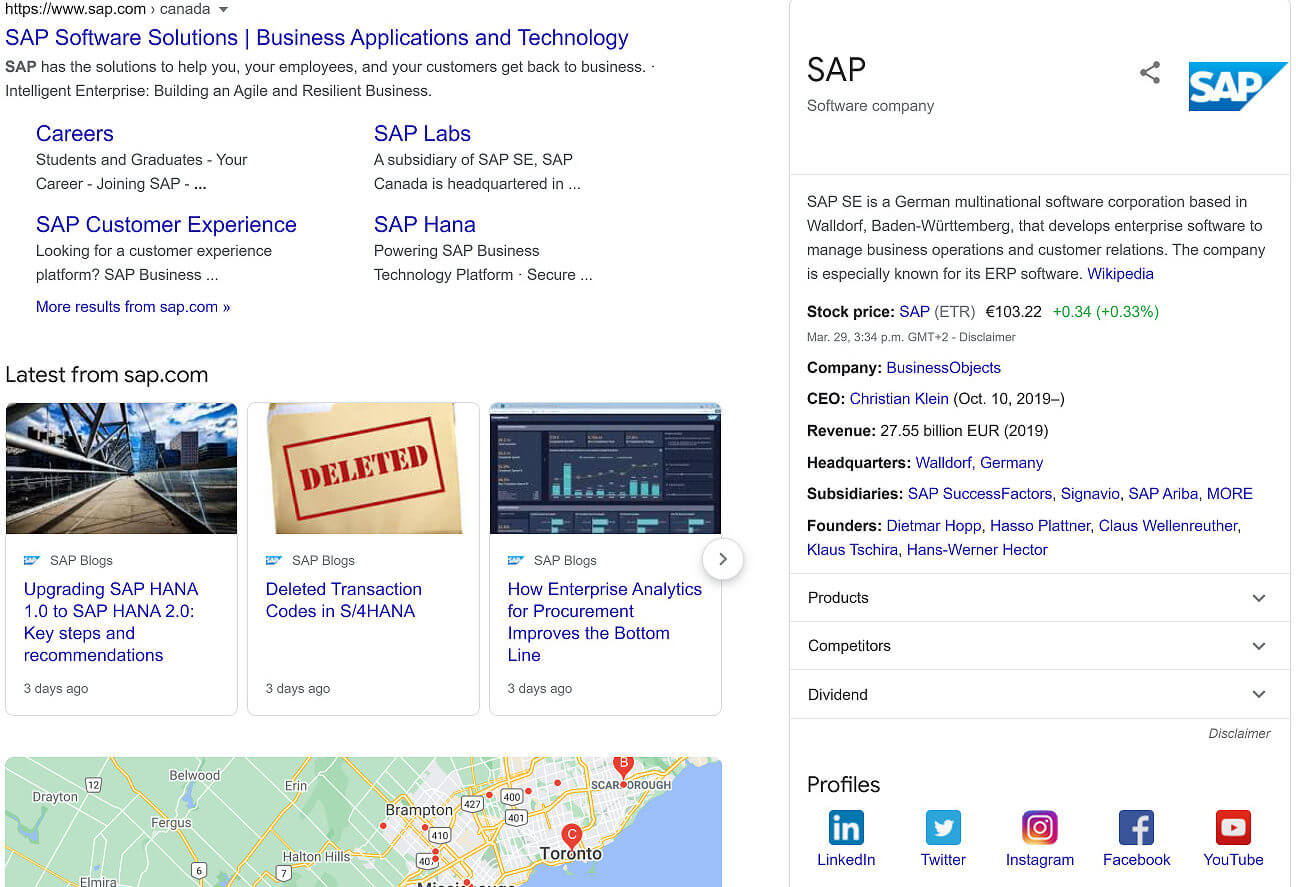Image resolution: width=1296 pixels, height=887 pixels.
Task: Open the SAP Labs sitelink
Action: (x=422, y=134)
